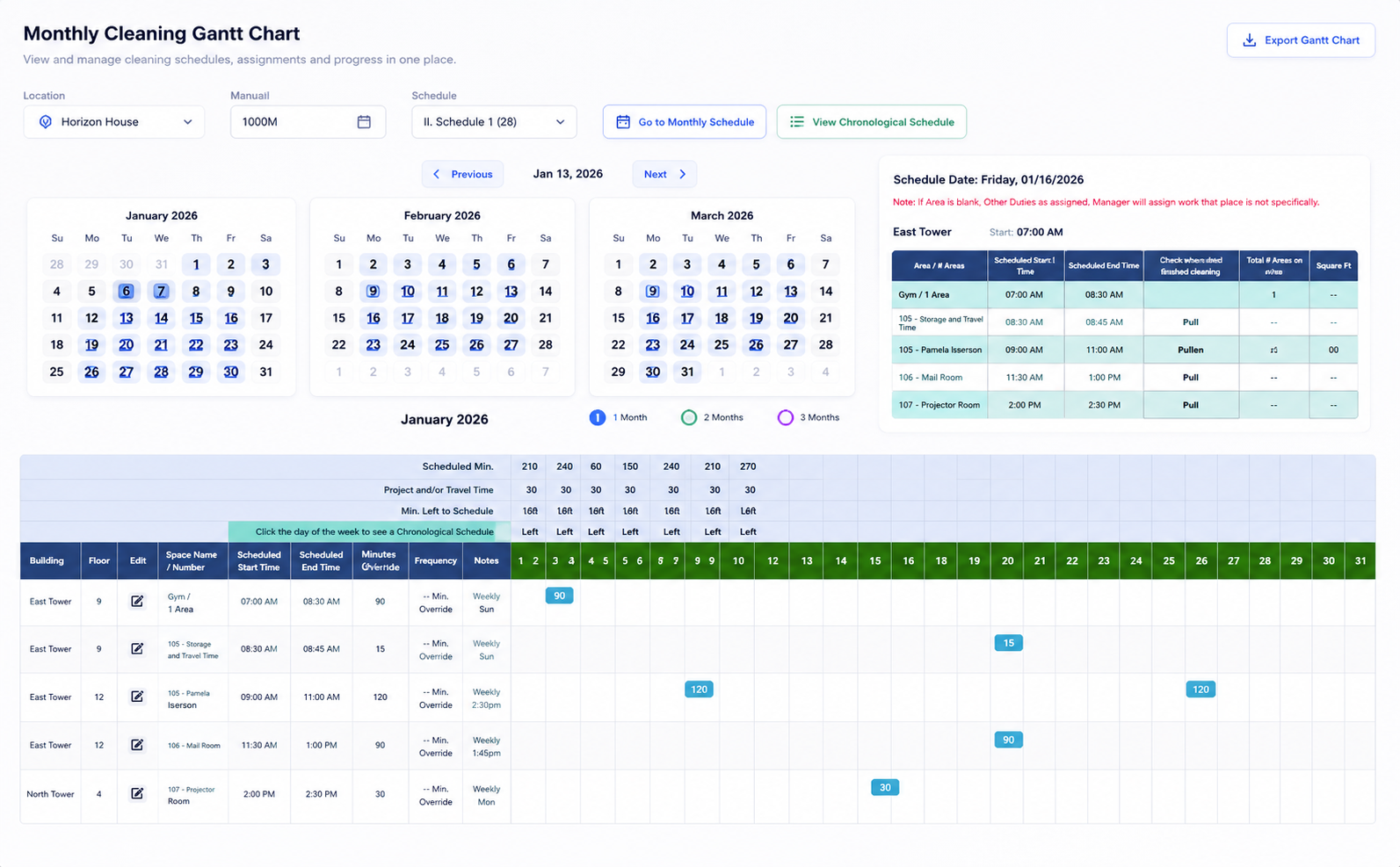Click the green chronological schedule hint banner
Screen dimensions: 1400x867
(x=369, y=531)
